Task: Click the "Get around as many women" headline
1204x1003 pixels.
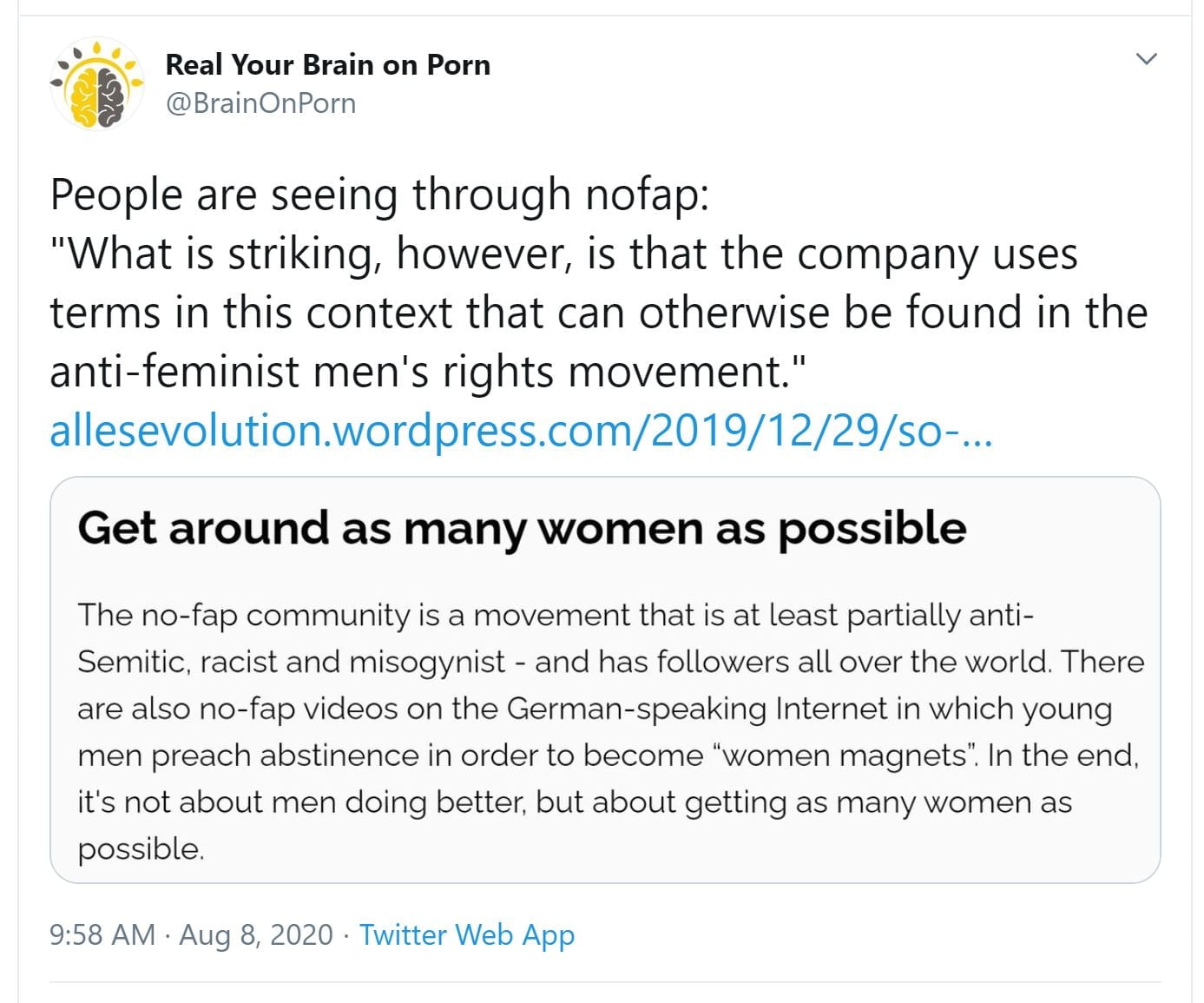Action: 522,528
